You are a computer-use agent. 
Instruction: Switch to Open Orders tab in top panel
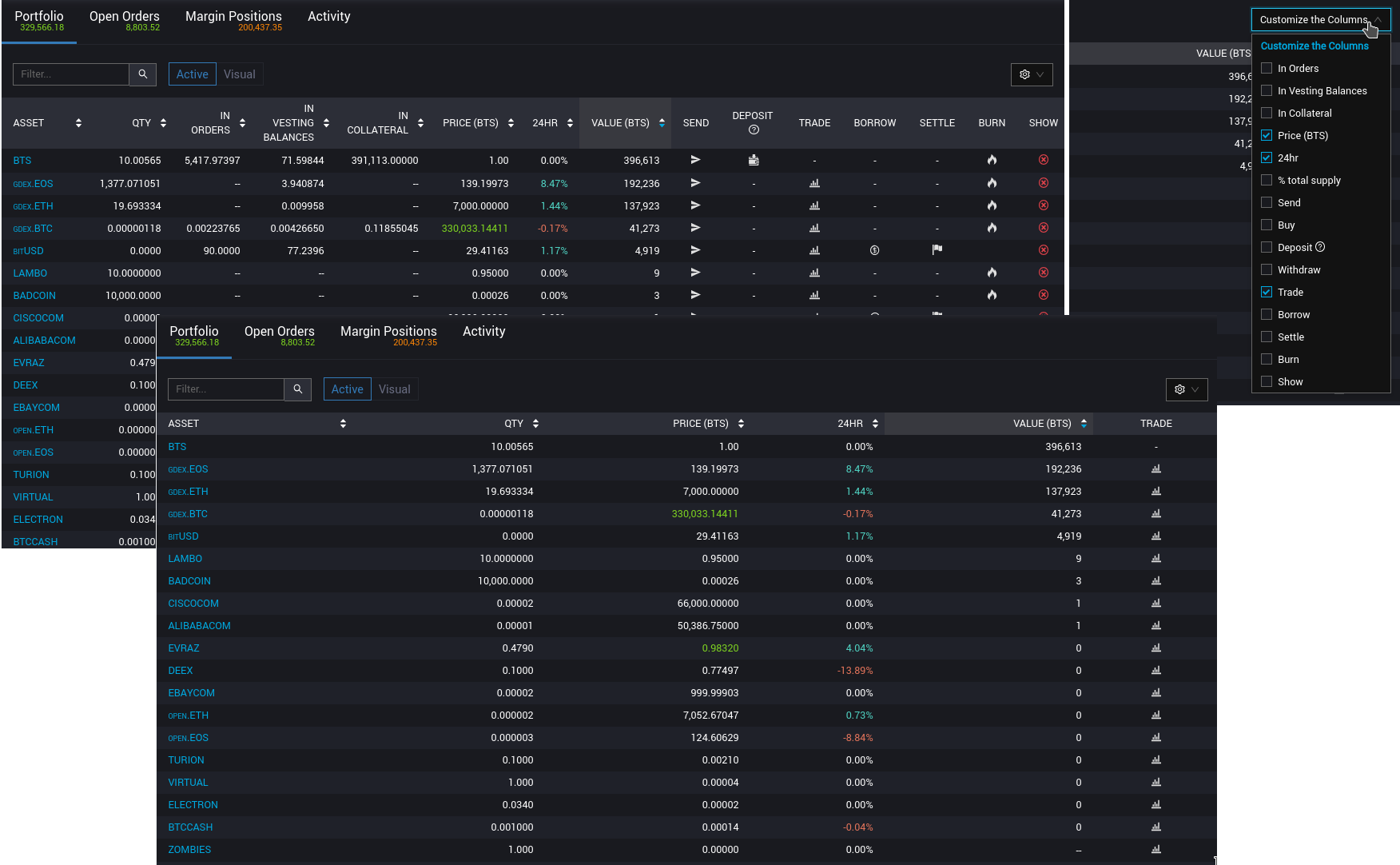pyautogui.click(x=125, y=21)
